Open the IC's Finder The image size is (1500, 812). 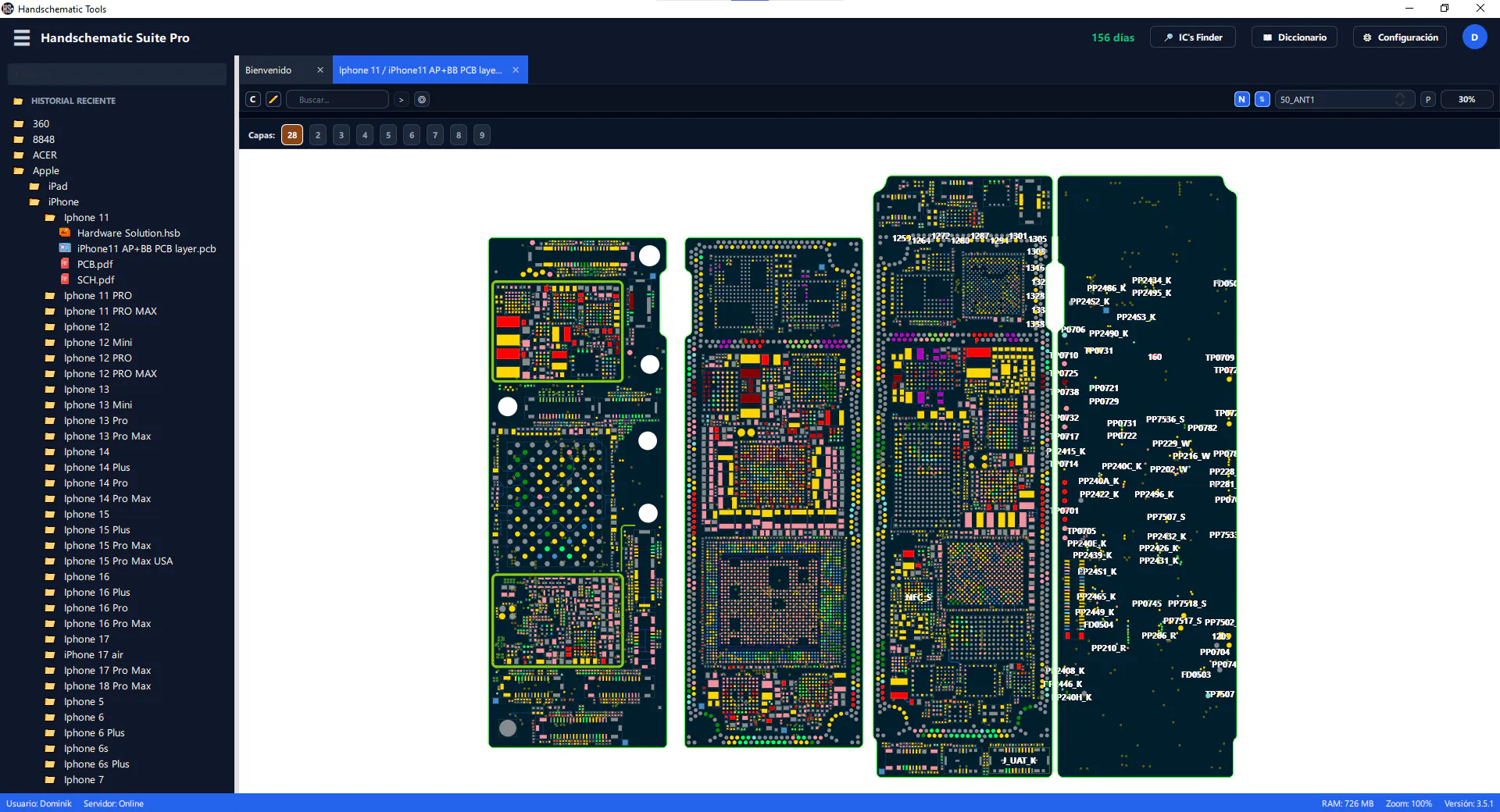[1192, 37]
